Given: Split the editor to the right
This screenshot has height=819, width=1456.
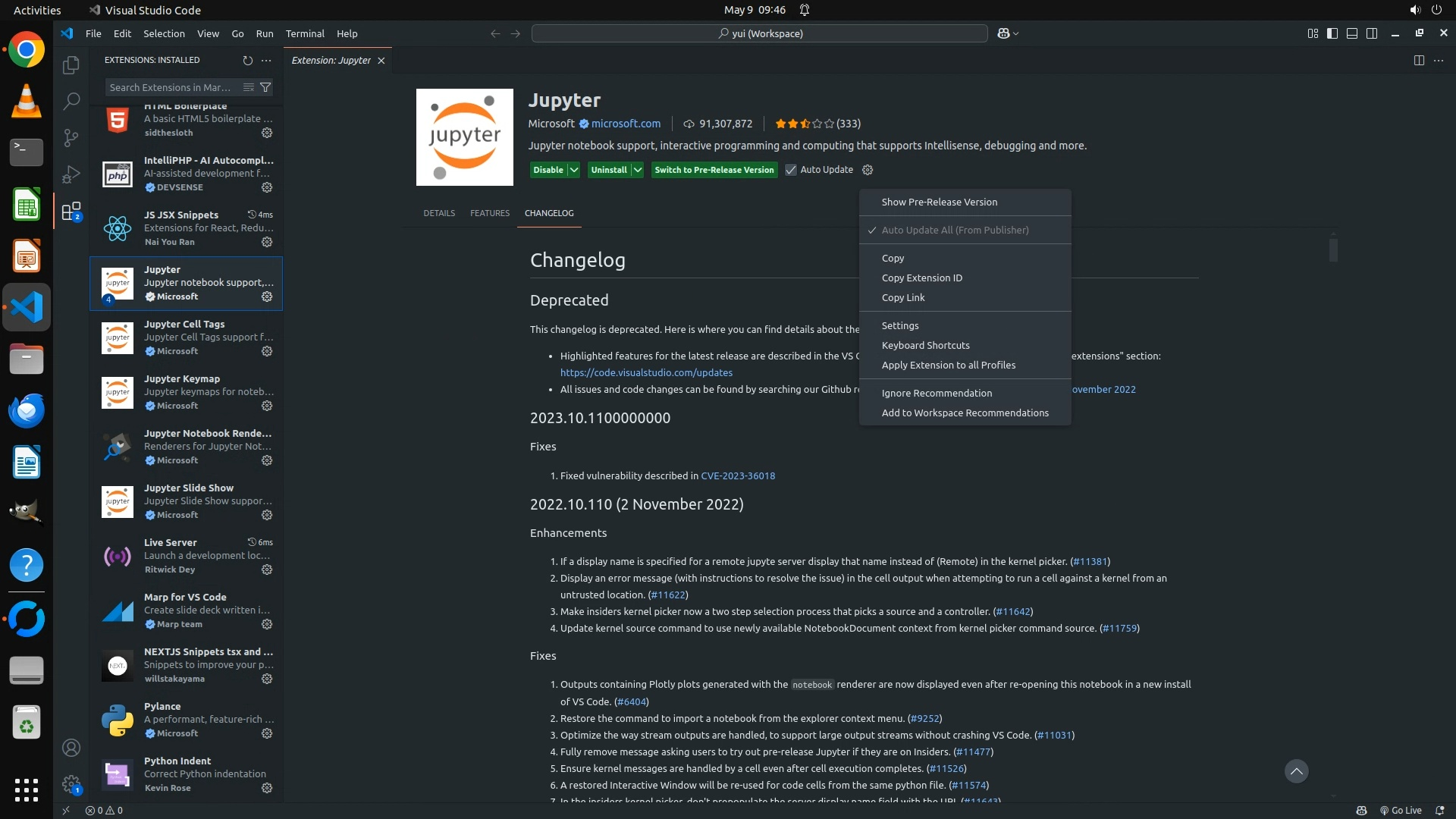Looking at the screenshot, I should 1419,60.
